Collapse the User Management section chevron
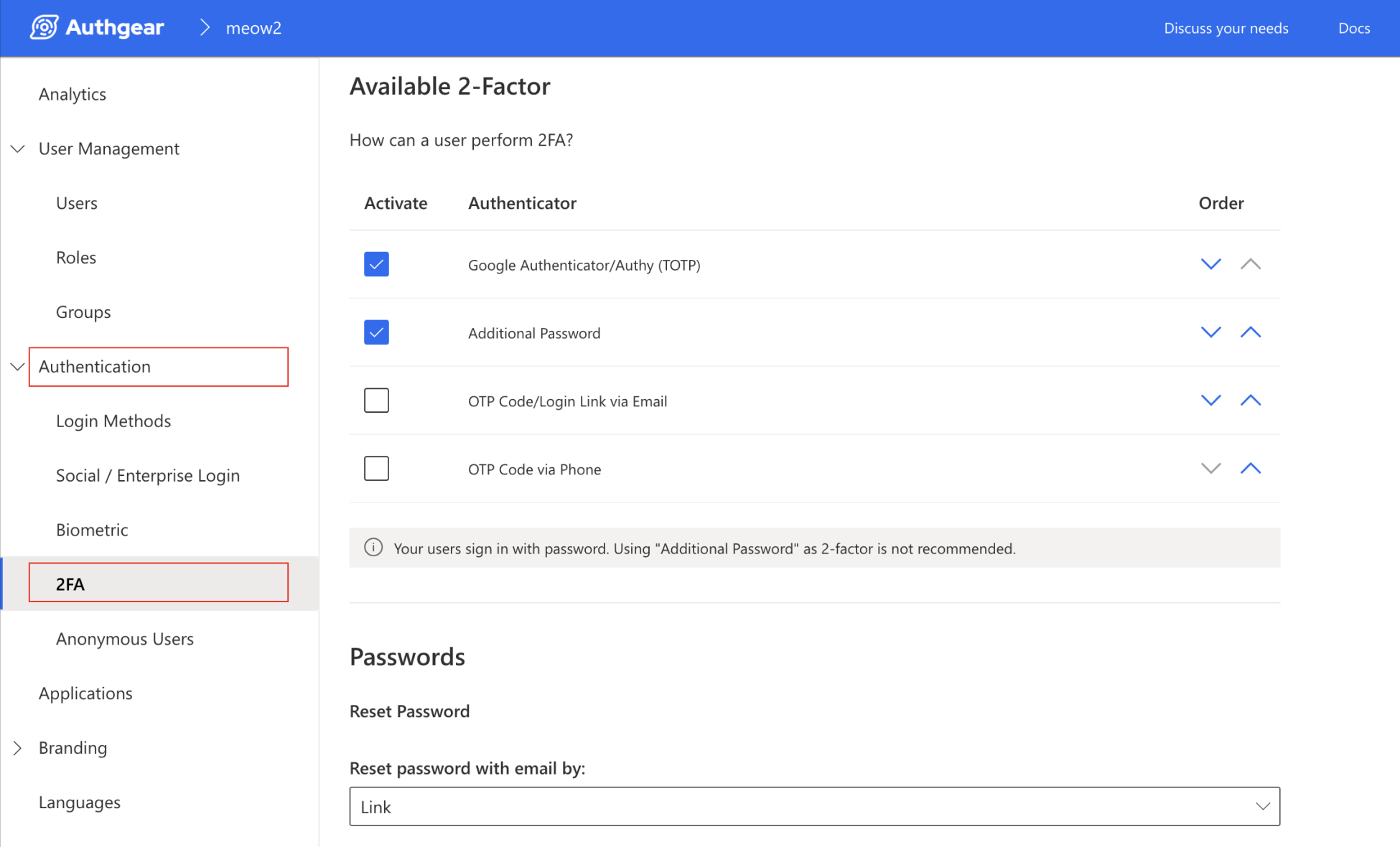Screen dimensions: 1400x847 18,149
